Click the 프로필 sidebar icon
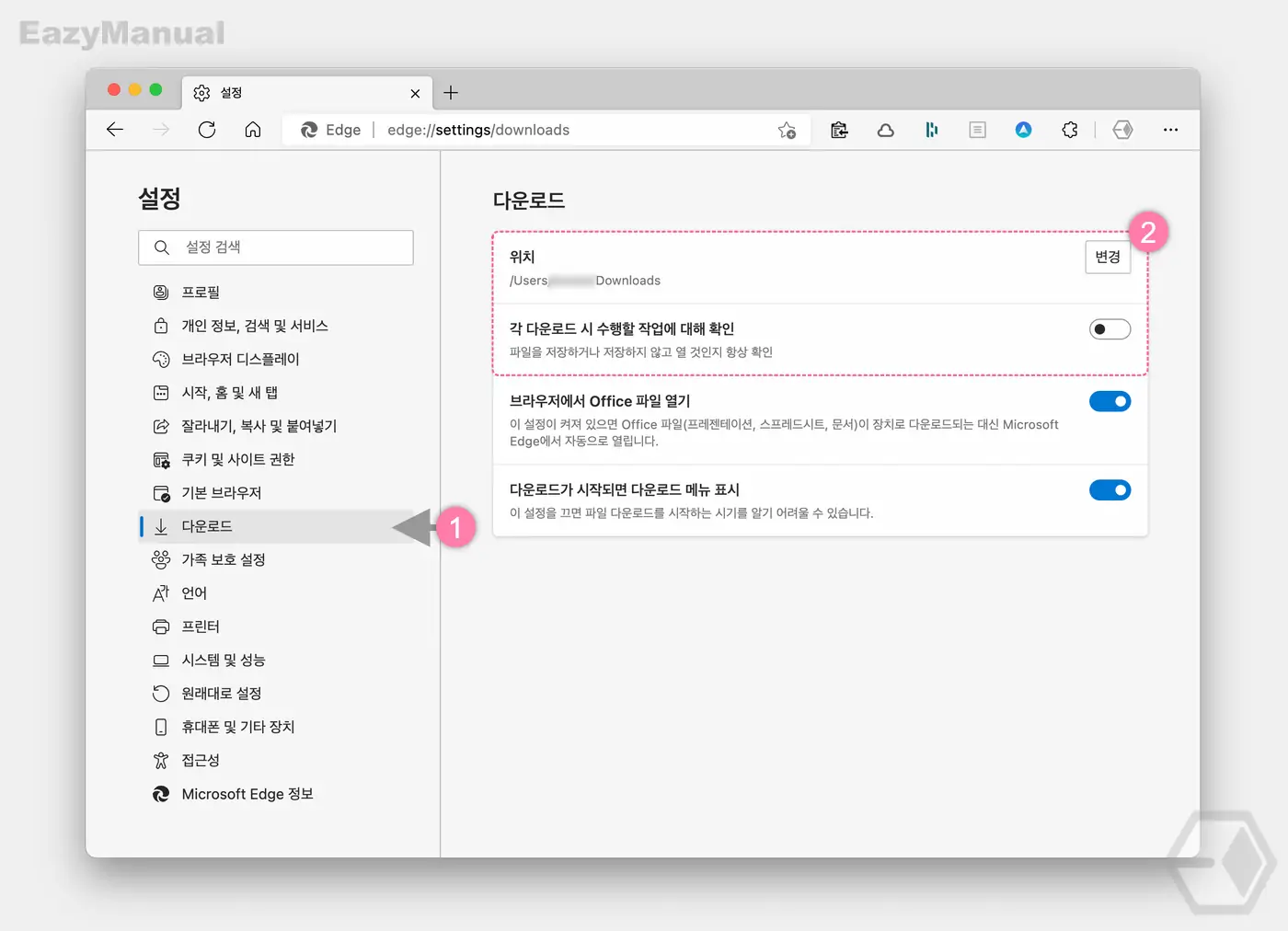 tap(161, 293)
